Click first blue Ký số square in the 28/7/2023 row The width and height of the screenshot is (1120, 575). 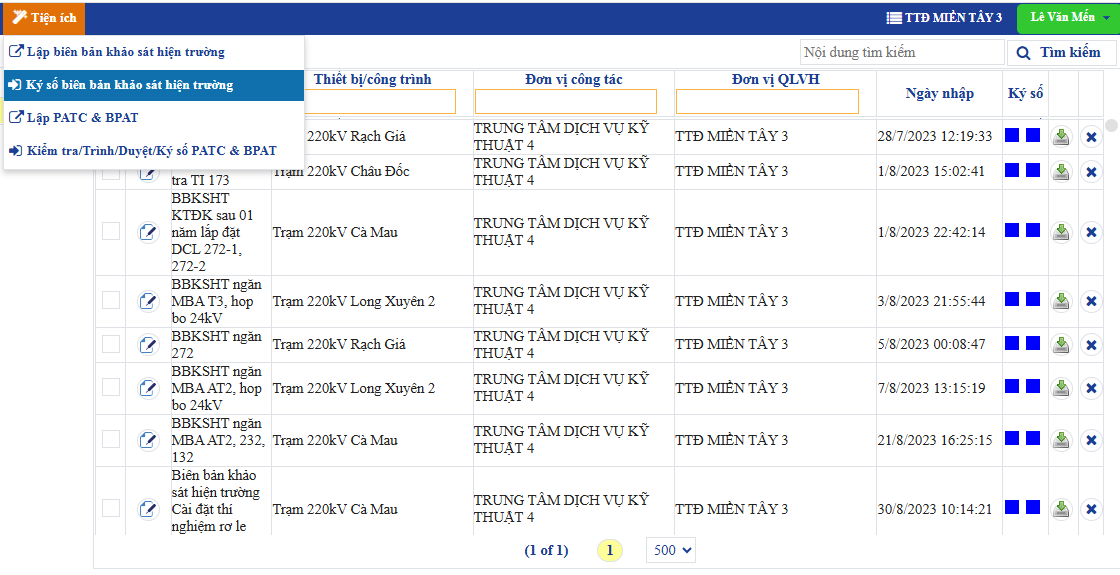point(1012,135)
